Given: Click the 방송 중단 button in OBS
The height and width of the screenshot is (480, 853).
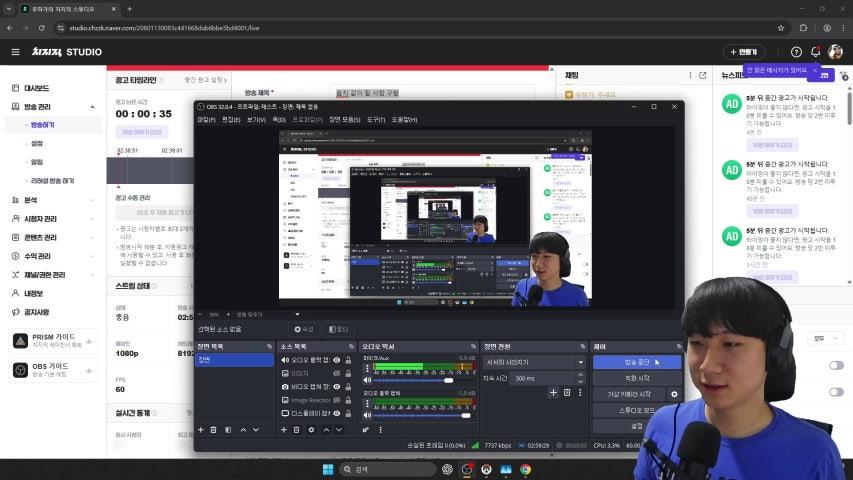Looking at the screenshot, I should pyautogui.click(x=637, y=362).
